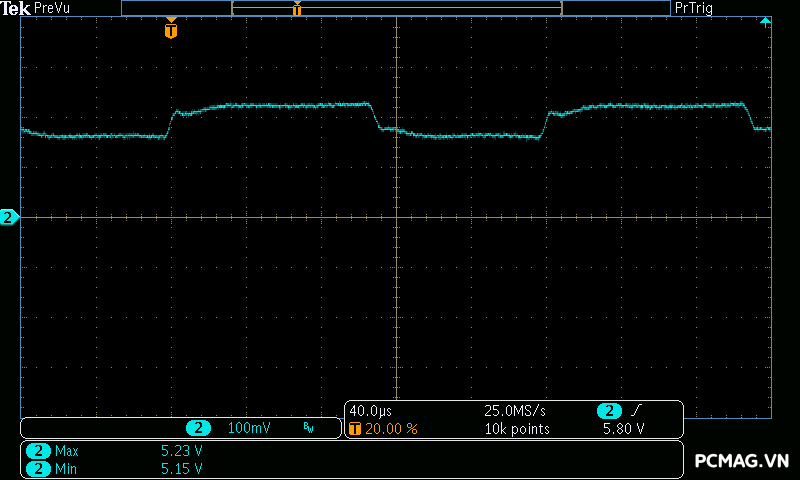Click the cyan trigger level arrow at right edge
800x480 pixels.
click(765, 22)
